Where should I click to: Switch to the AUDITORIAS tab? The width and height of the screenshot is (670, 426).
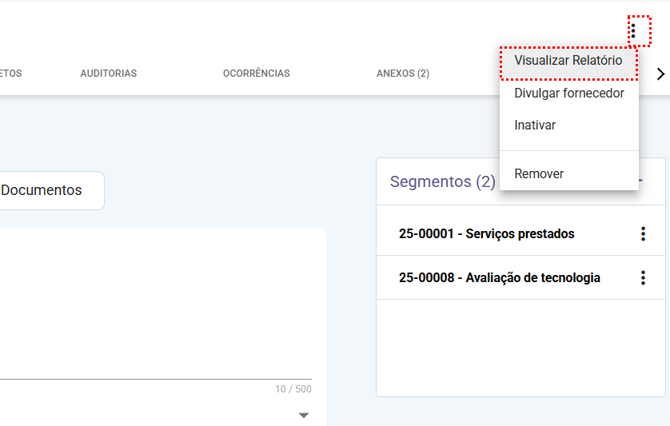(x=108, y=73)
